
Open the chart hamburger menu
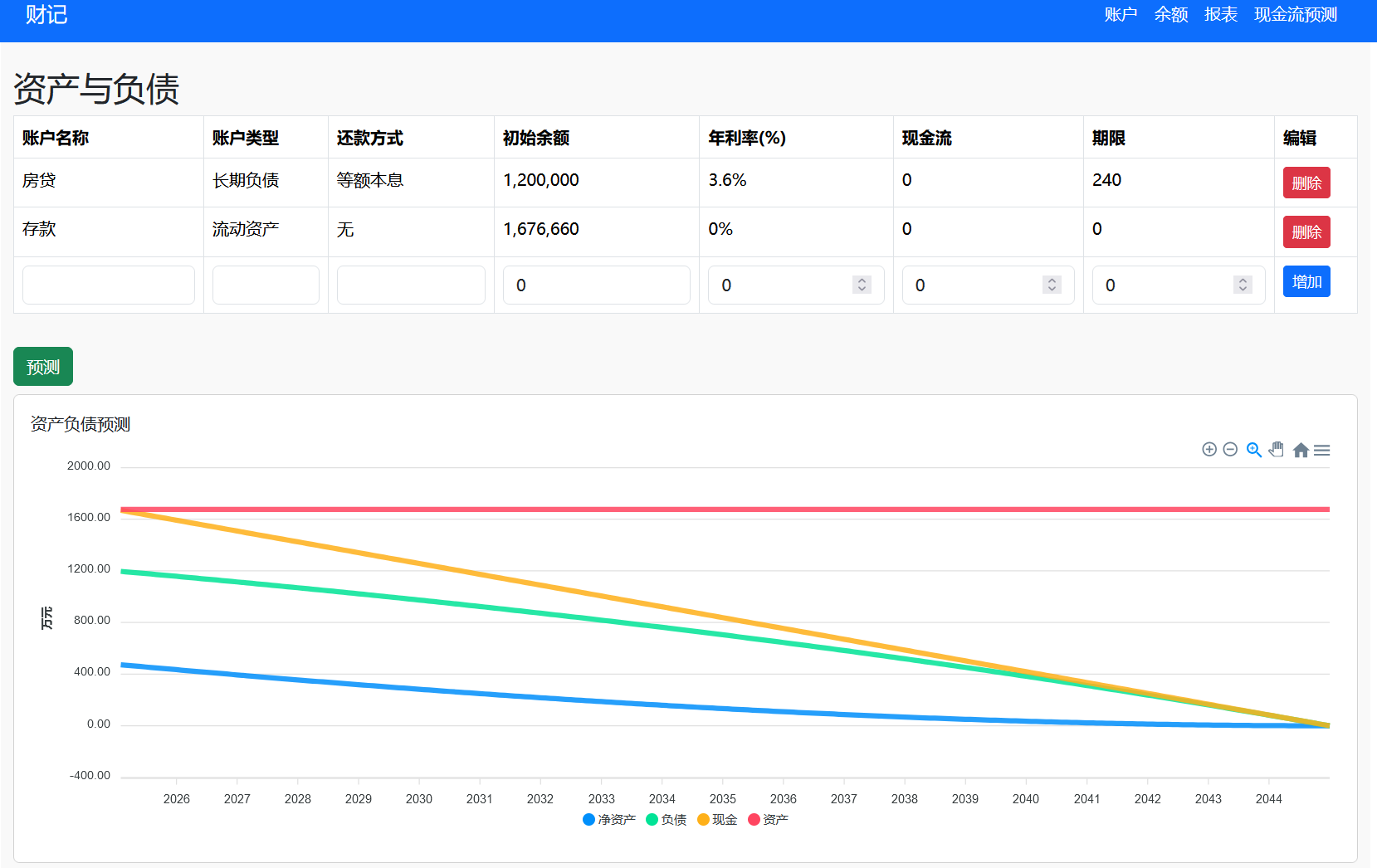point(1322,450)
